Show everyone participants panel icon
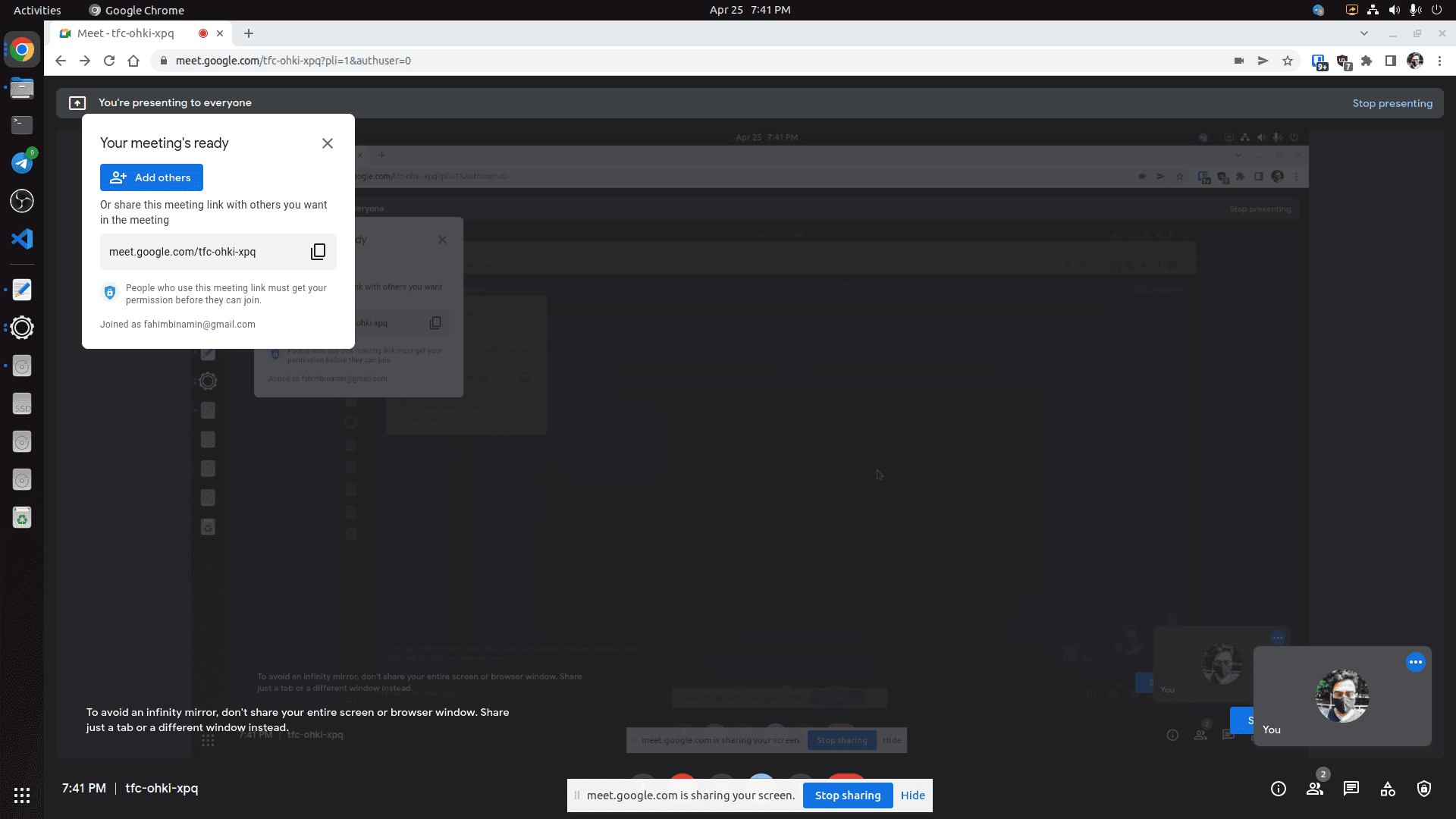Image resolution: width=1456 pixels, height=819 pixels. point(1315,789)
